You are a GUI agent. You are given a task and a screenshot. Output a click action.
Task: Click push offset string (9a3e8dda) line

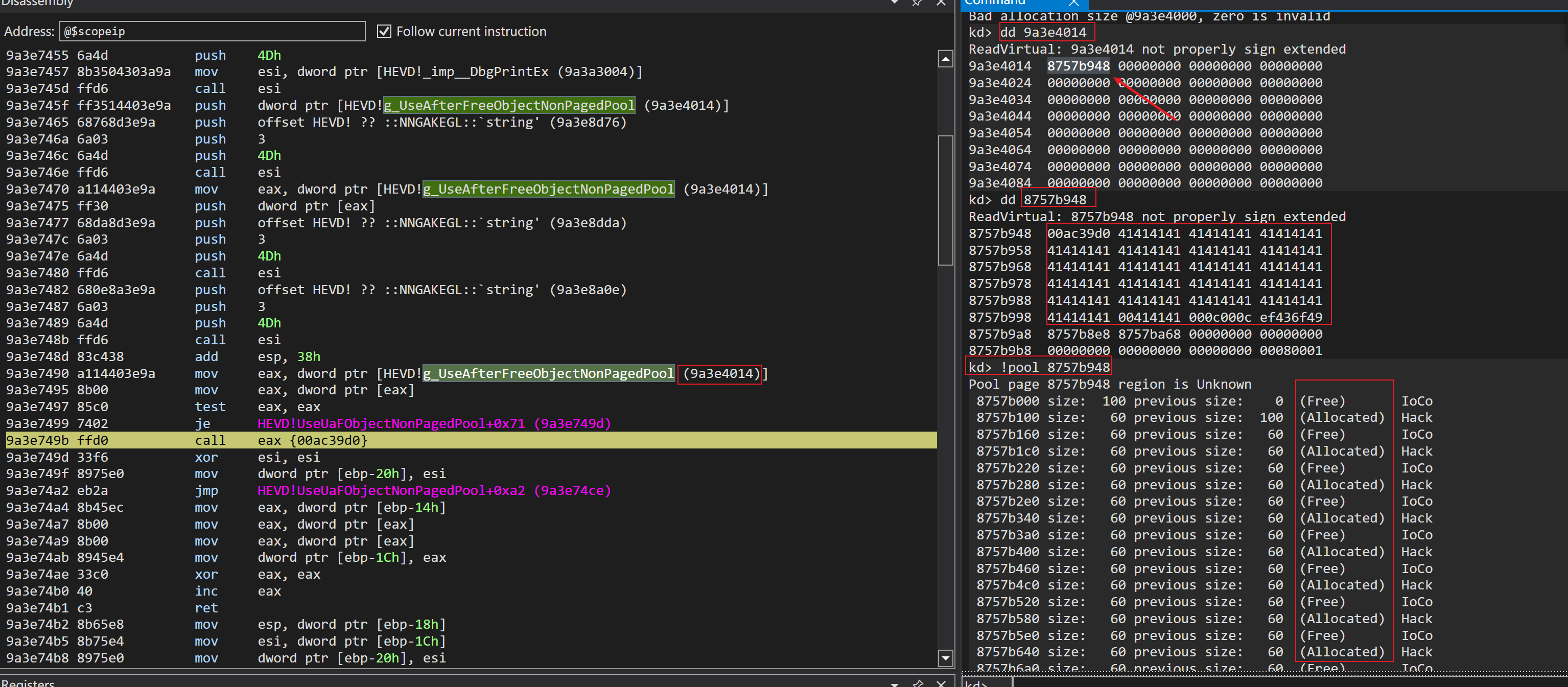317,223
